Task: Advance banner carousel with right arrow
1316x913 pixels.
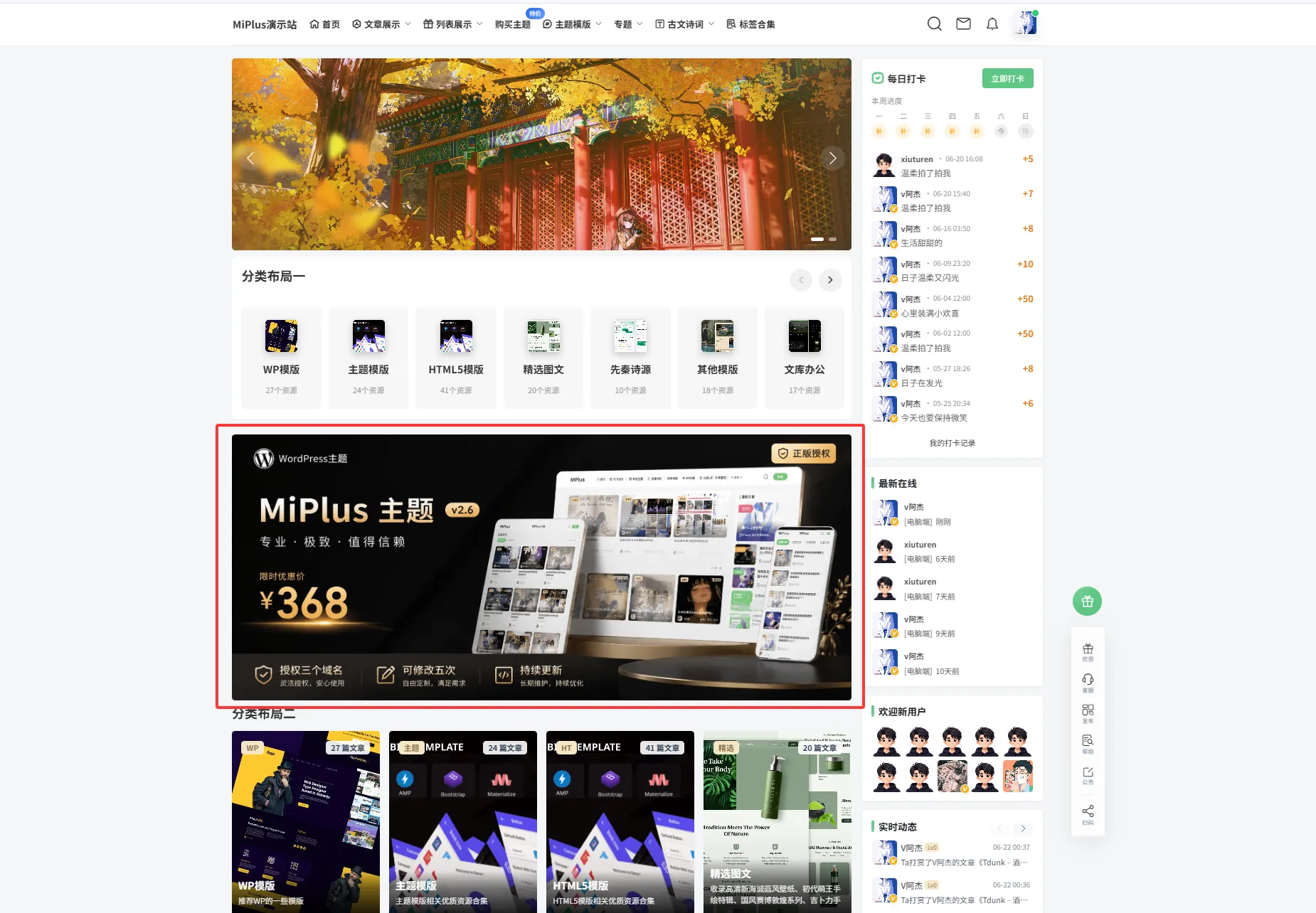Action: pyautogui.click(x=832, y=158)
